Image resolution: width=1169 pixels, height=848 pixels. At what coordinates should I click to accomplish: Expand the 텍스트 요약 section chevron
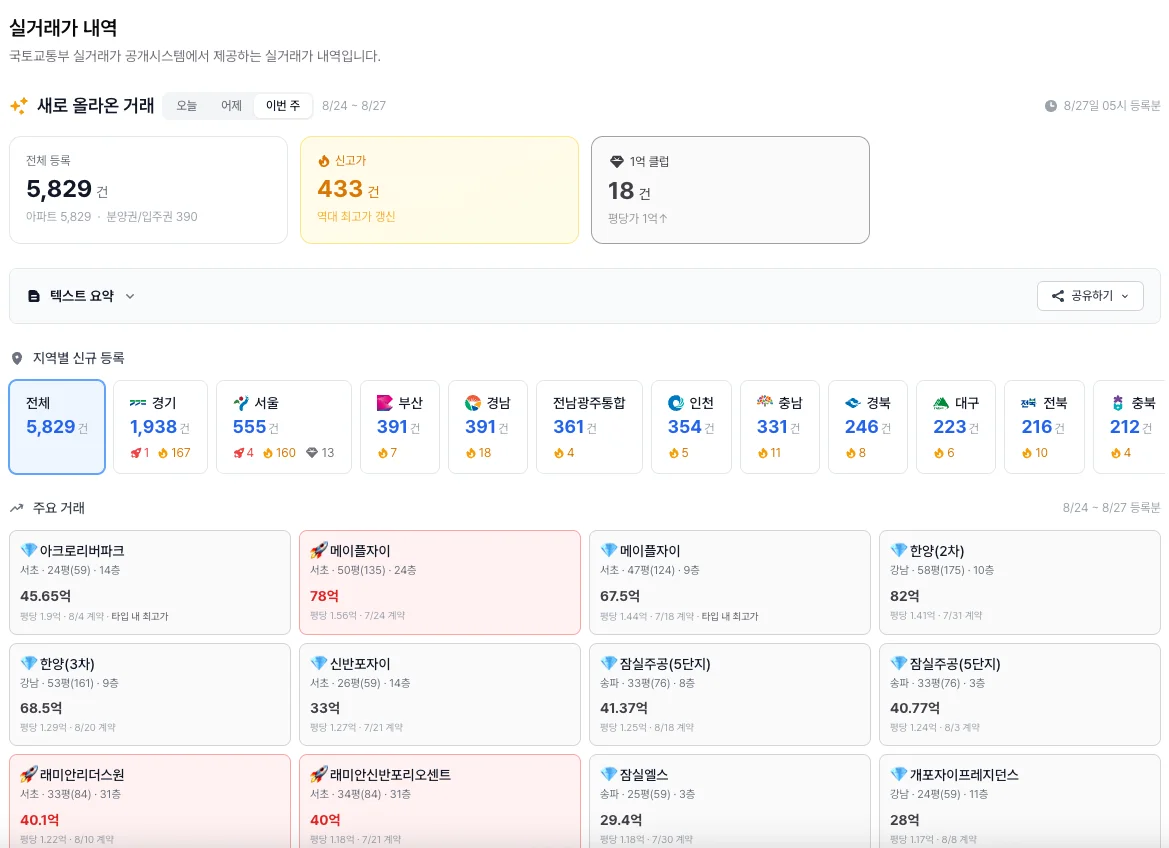[x=130, y=296]
